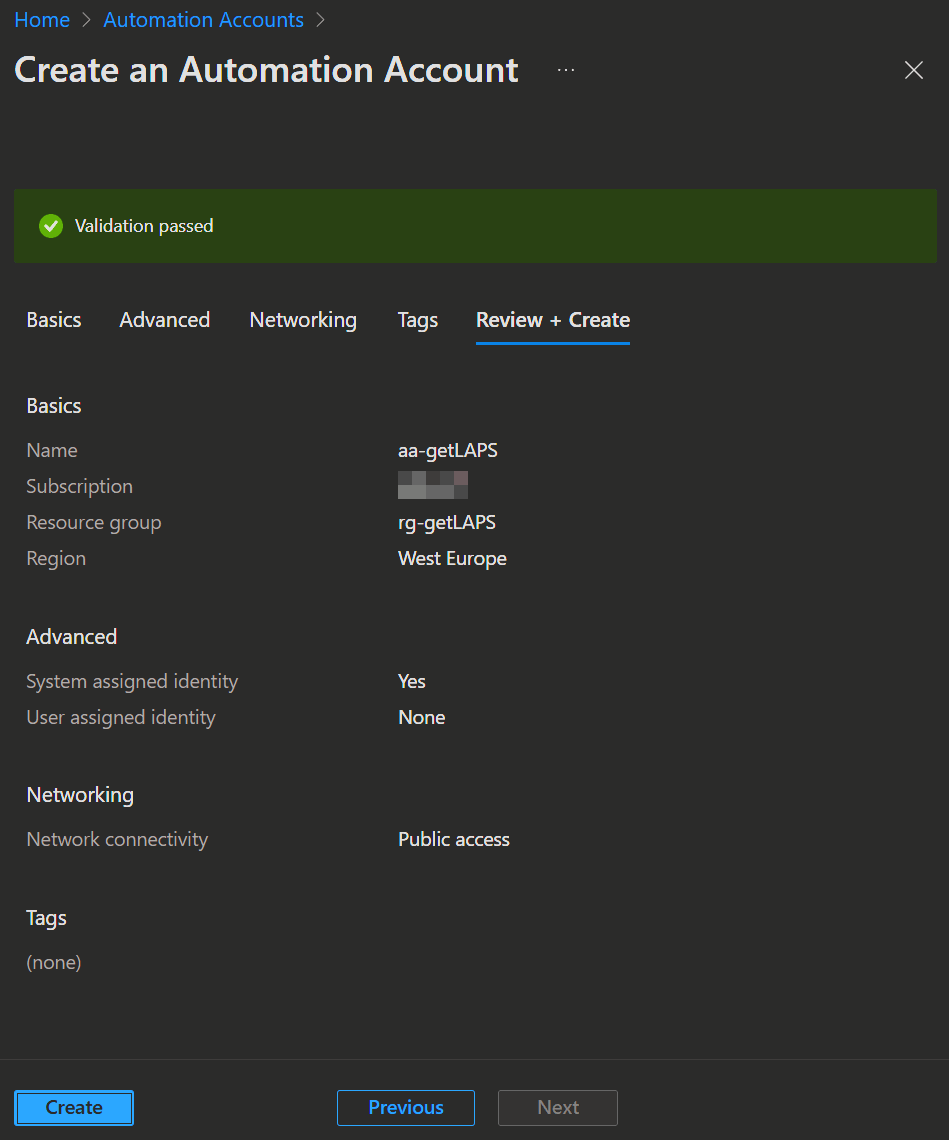Click the Public access connectivity value
This screenshot has height=1140, width=949.
(x=454, y=839)
